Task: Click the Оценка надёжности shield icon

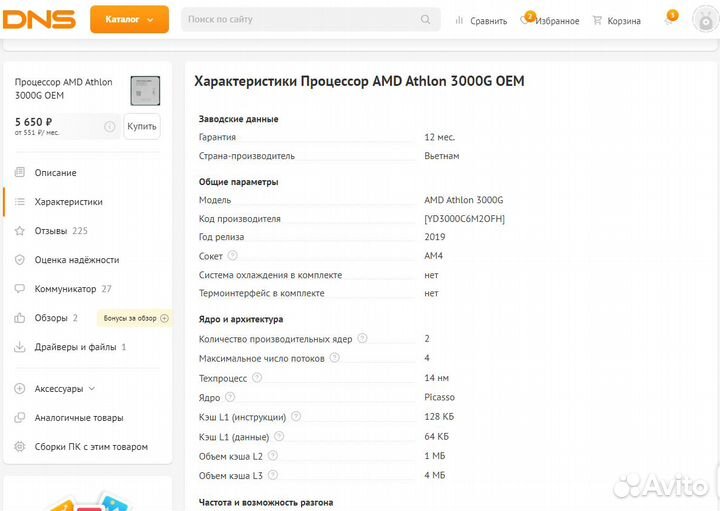Action: 20,260
